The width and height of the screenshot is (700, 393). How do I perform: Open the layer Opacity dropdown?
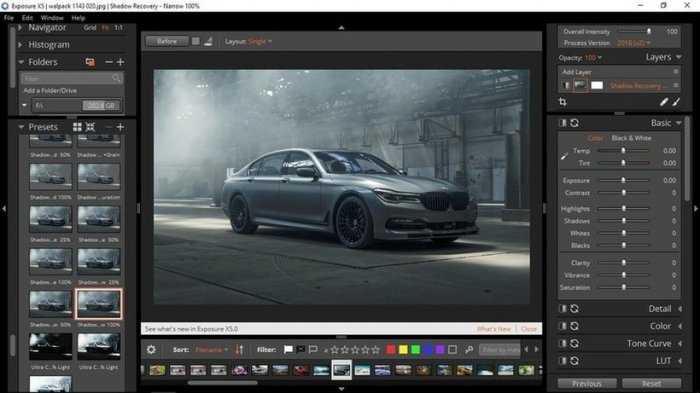593,58
